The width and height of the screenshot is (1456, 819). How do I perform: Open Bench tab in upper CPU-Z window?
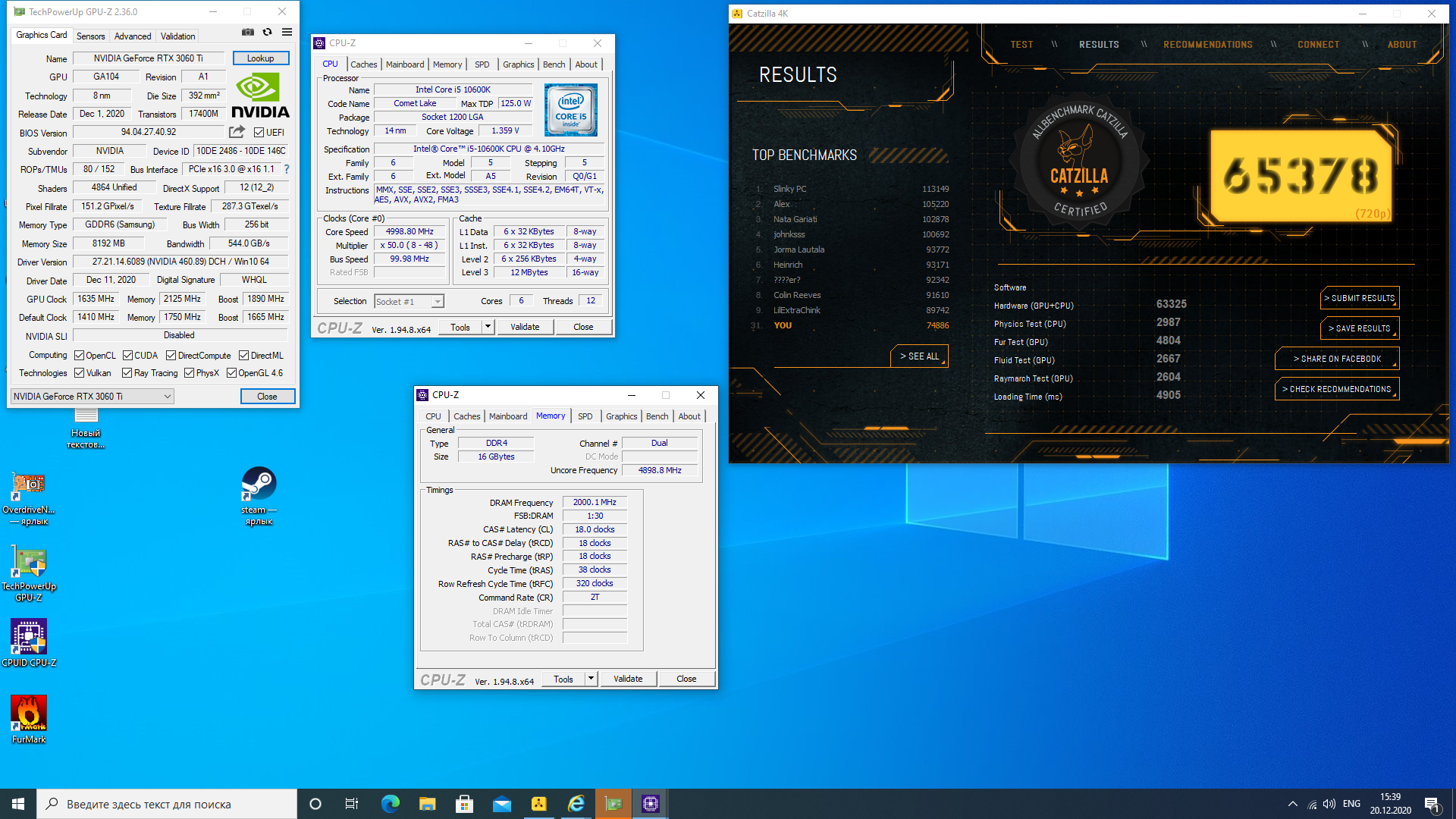pos(554,64)
